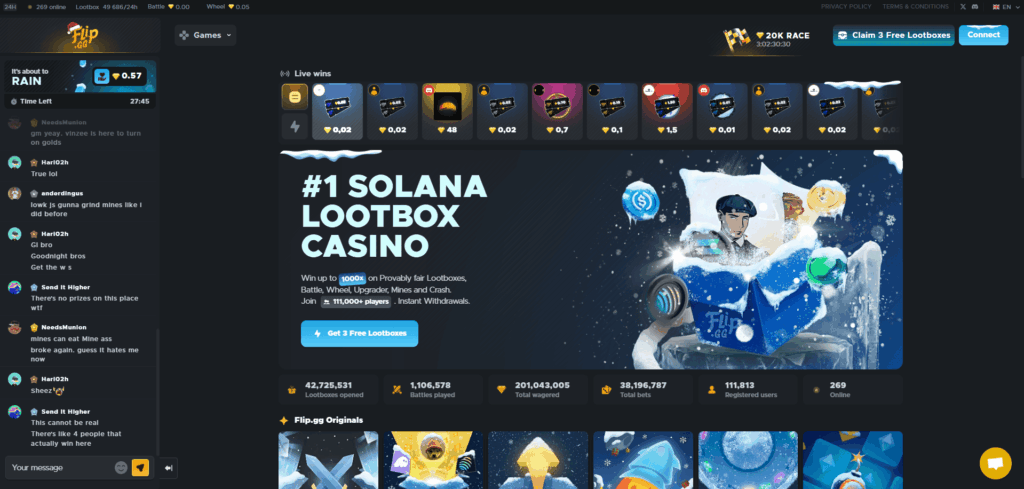The height and width of the screenshot is (489, 1024).
Task: Toggle the 24H stats period badge
Action: (x=10, y=7)
